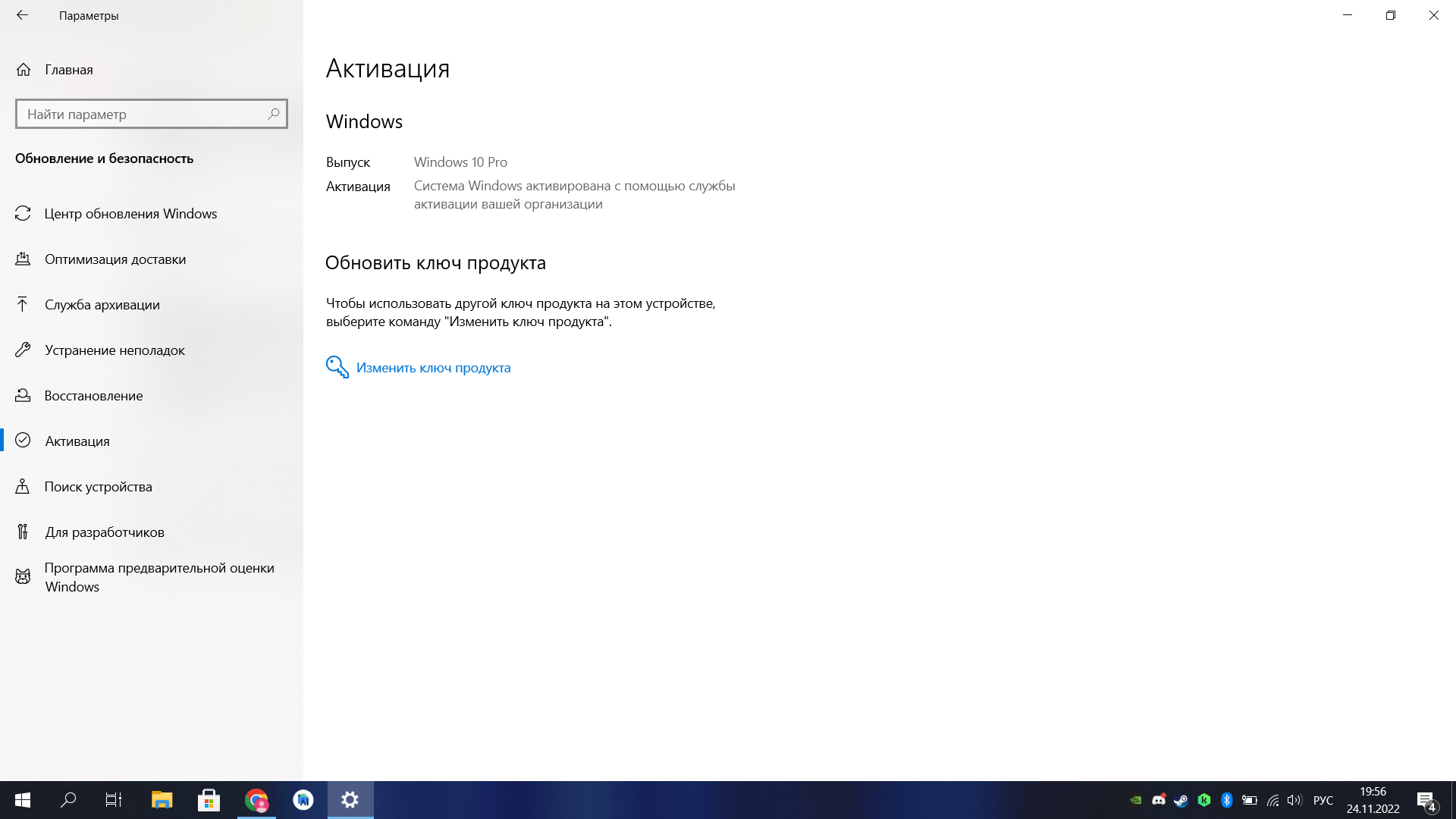1456x819 pixels.
Task: Click the battery status tray icon
Action: pos(1250,800)
